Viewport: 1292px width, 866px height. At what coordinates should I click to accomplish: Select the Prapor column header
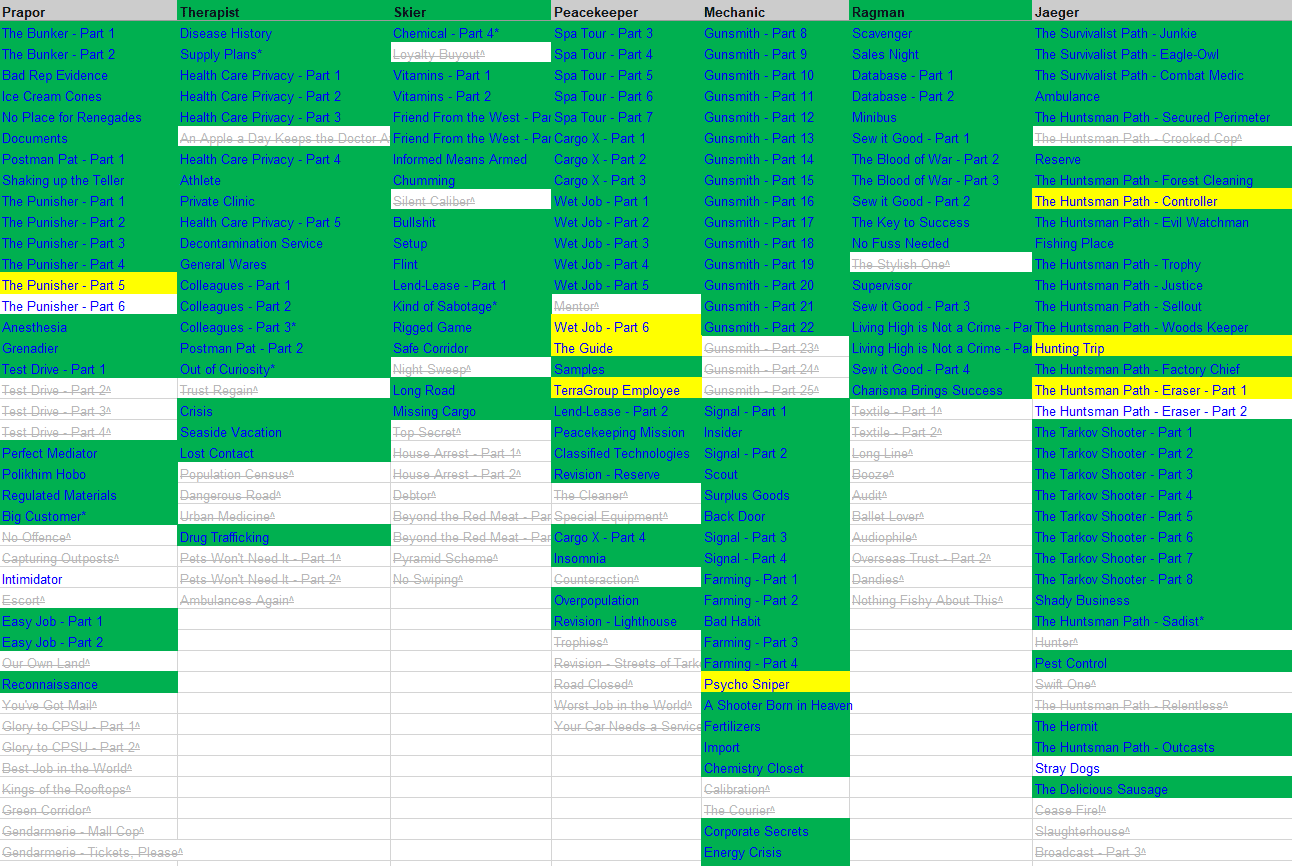tap(89, 11)
